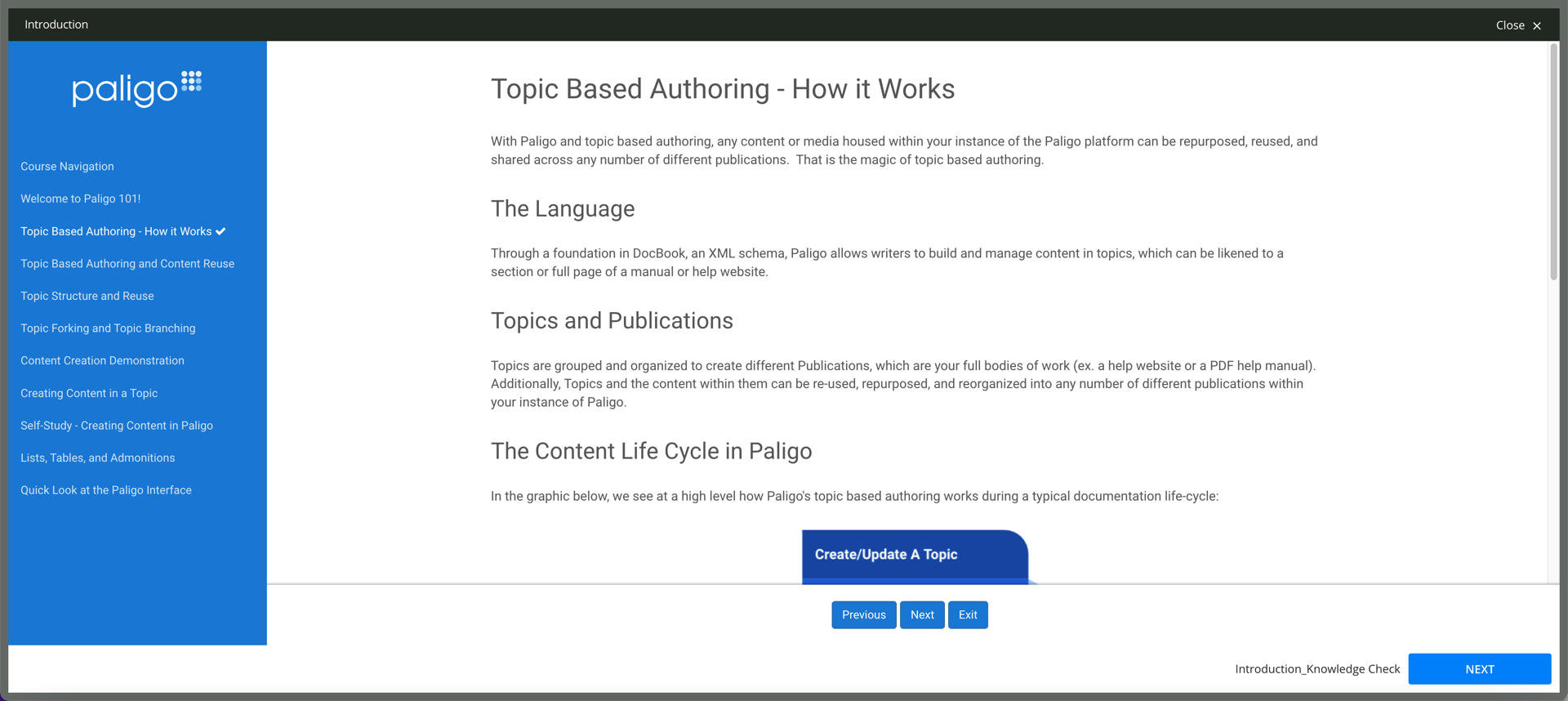Click the Paligo logo

pos(137,88)
